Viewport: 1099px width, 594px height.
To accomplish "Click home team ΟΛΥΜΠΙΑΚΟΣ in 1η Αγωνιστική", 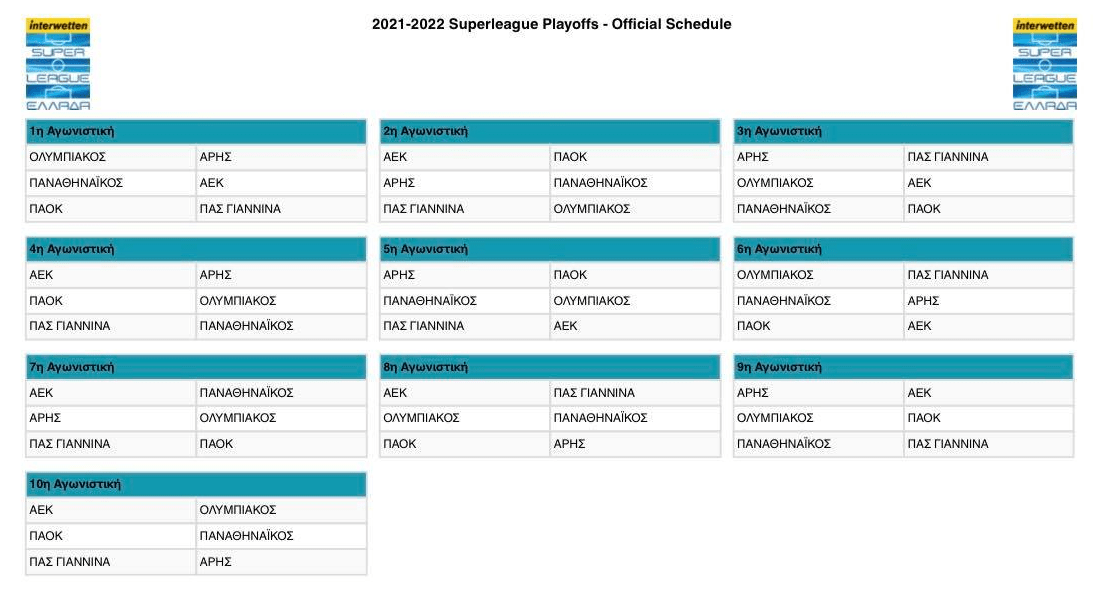I will tap(68, 157).
